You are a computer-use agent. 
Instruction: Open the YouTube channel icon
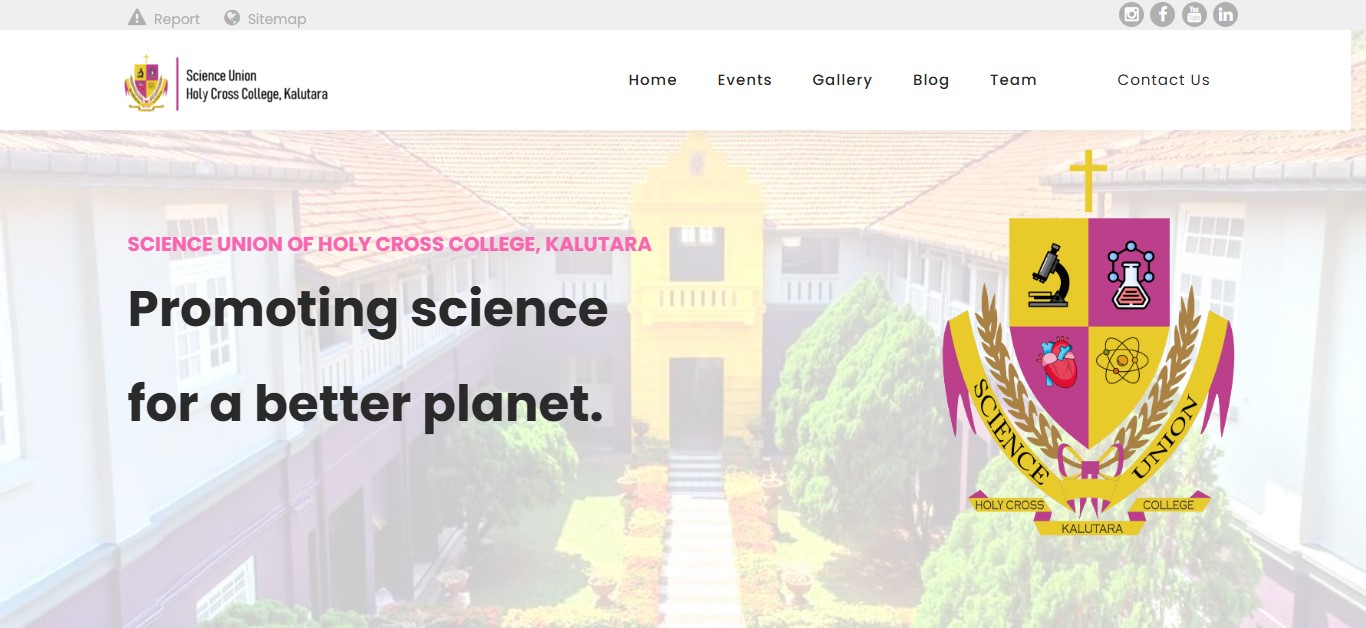pos(1194,14)
